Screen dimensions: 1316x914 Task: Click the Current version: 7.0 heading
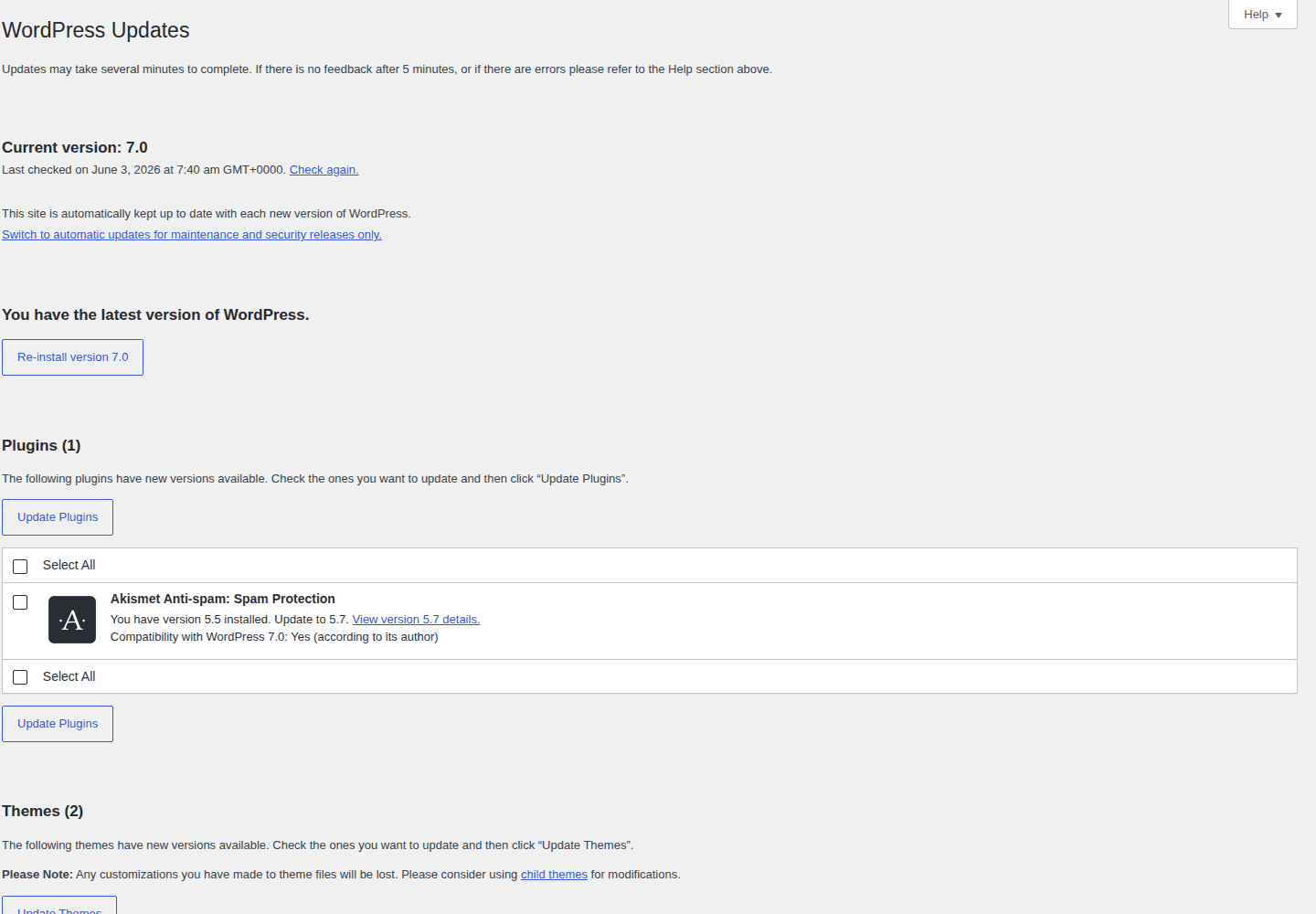(75, 147)
